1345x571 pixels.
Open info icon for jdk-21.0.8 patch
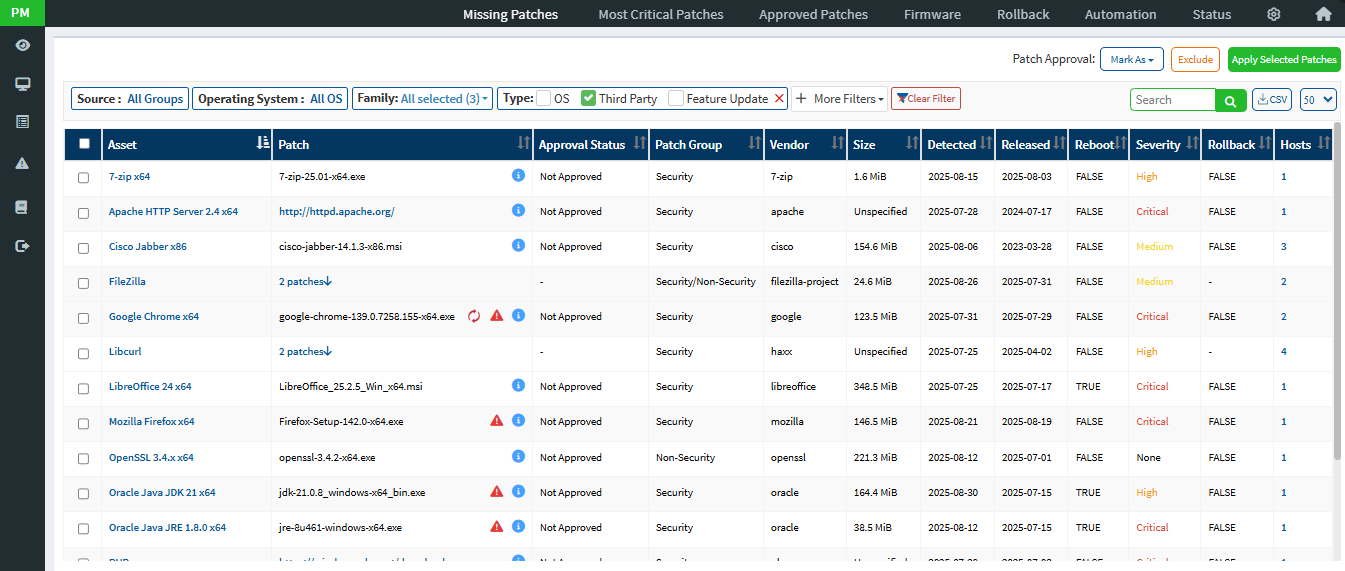518,491
